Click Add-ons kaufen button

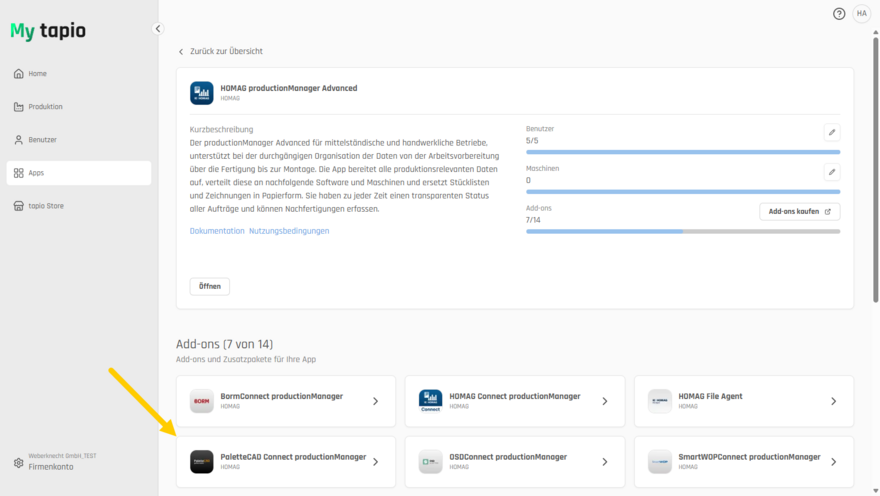(x=799, y=212)
